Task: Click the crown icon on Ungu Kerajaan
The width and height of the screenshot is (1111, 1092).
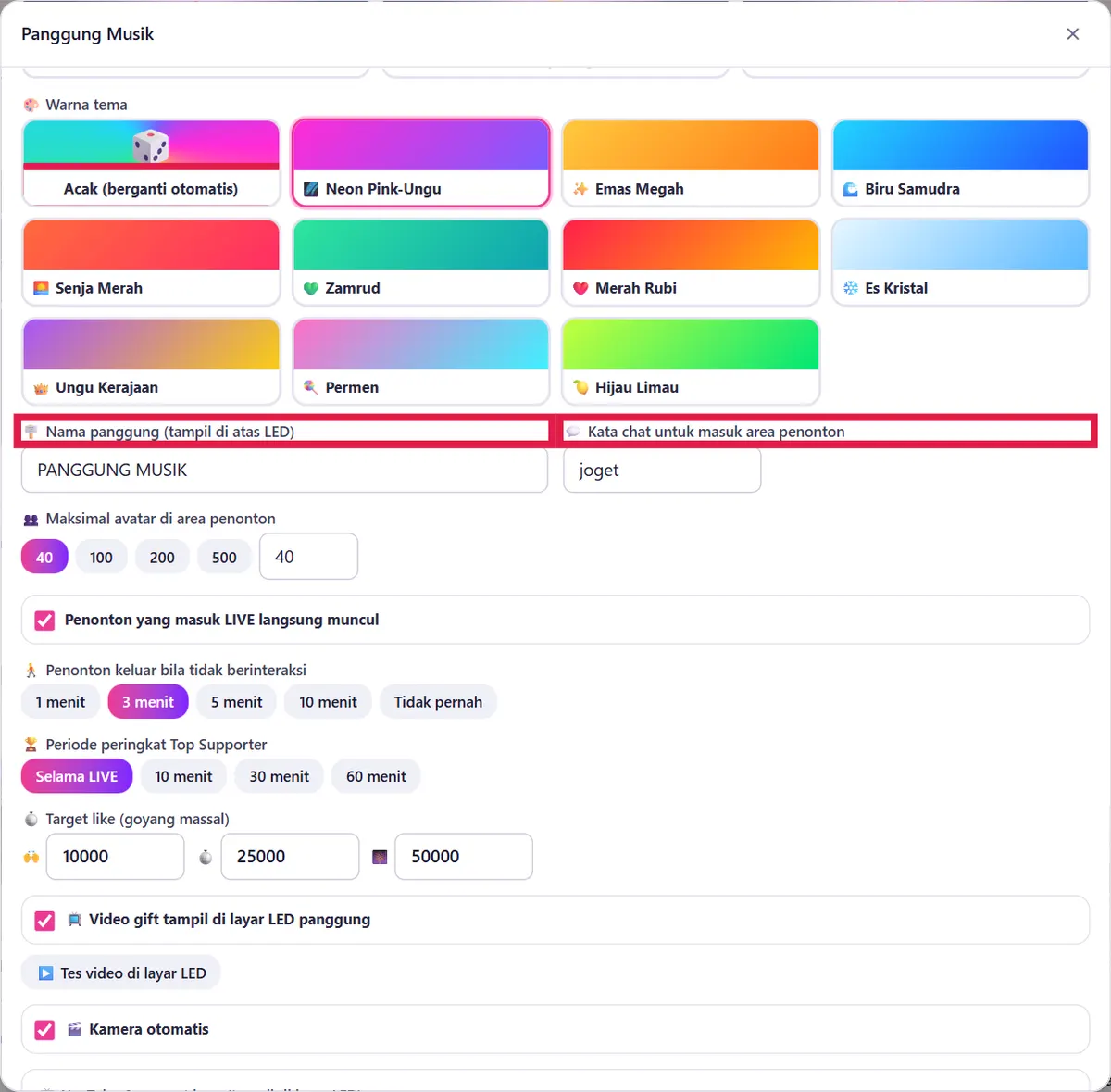Action: (41, 388)
